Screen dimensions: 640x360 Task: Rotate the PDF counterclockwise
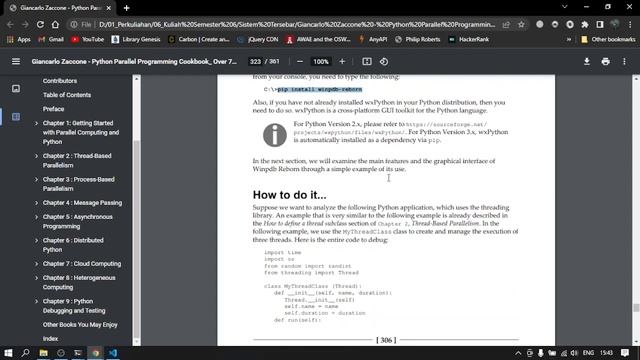(x=384, y=62)
